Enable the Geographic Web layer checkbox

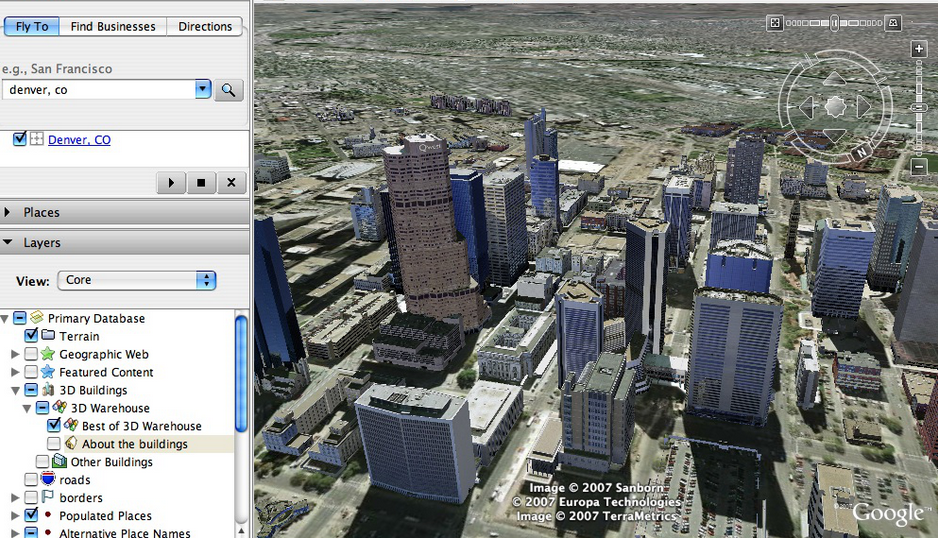31,354
